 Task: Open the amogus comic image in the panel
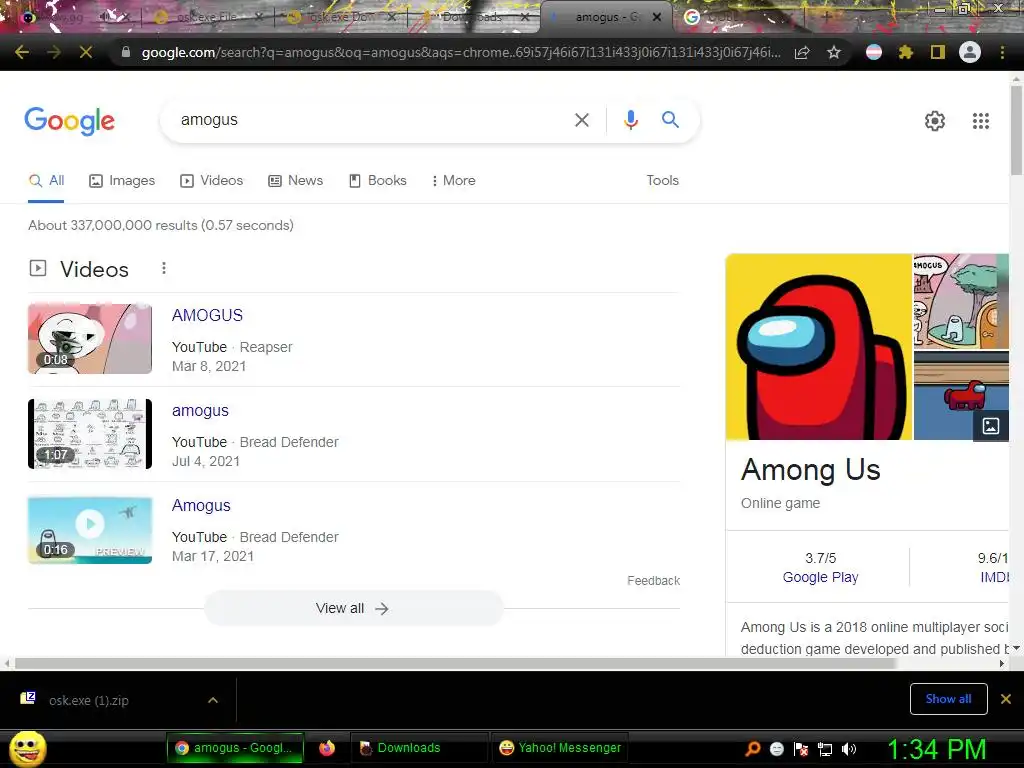(x=961, y=301)
